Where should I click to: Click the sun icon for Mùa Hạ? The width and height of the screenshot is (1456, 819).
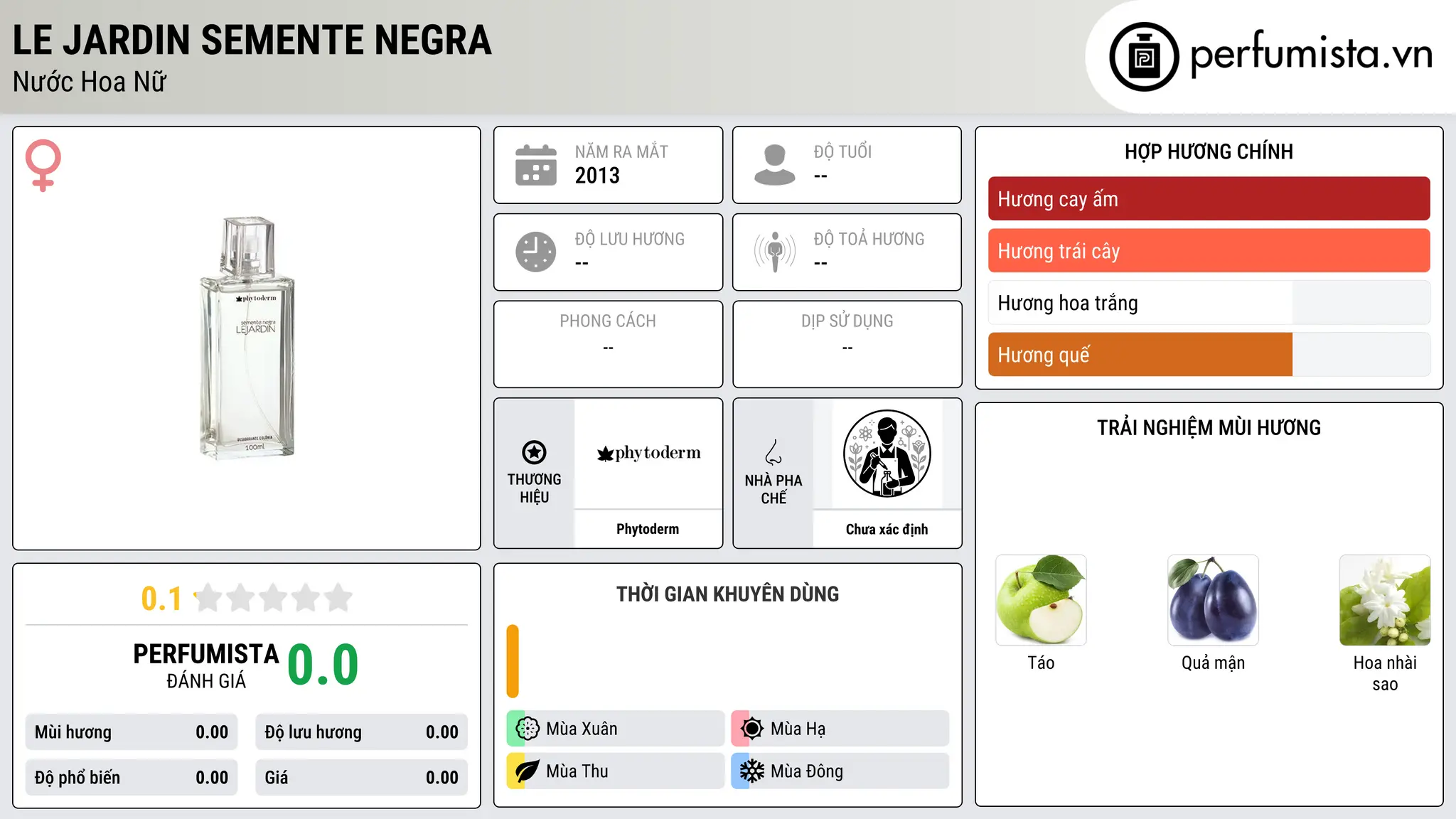coord(752,729)
